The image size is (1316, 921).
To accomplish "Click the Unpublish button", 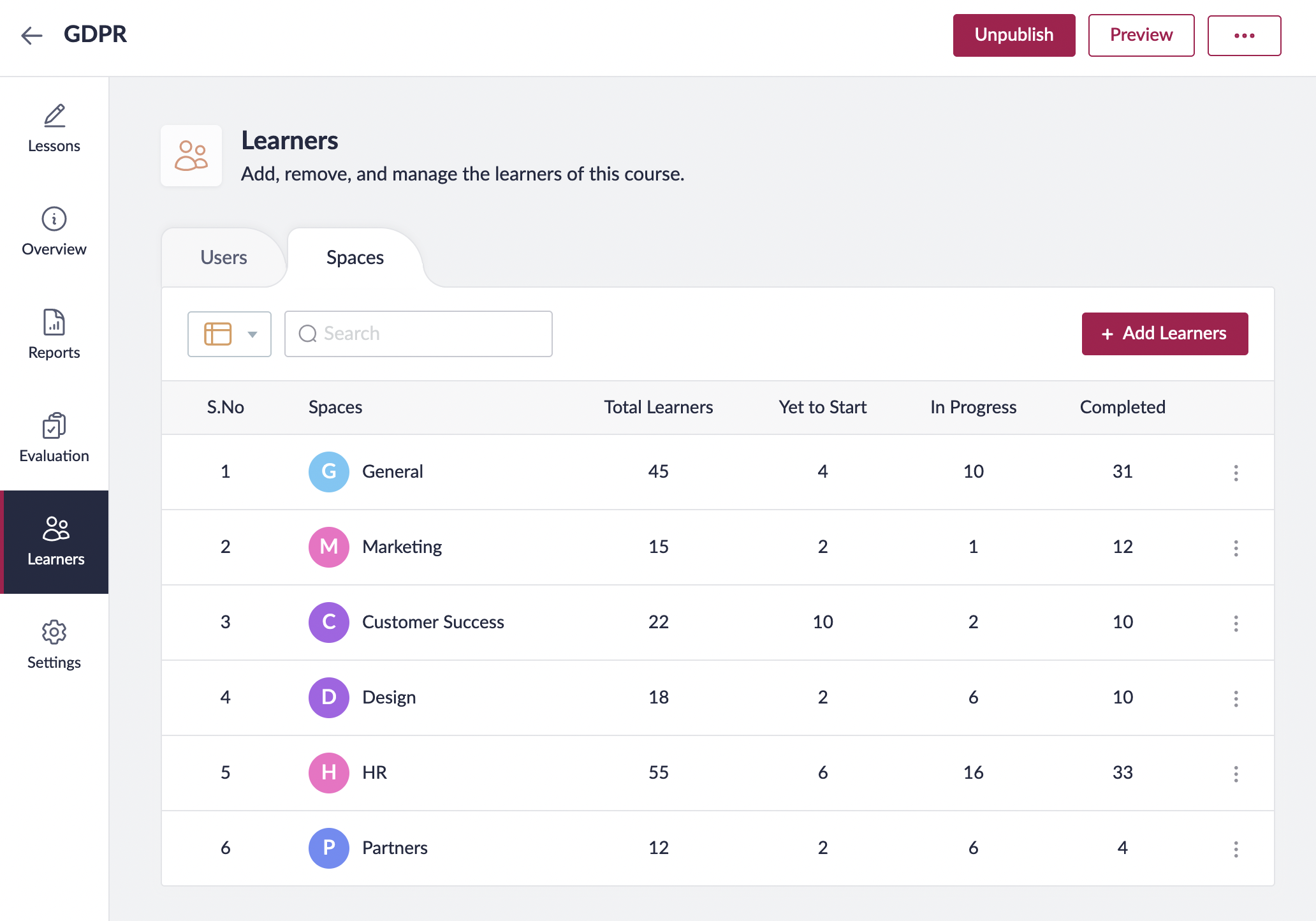I will tap(1013, 36).
